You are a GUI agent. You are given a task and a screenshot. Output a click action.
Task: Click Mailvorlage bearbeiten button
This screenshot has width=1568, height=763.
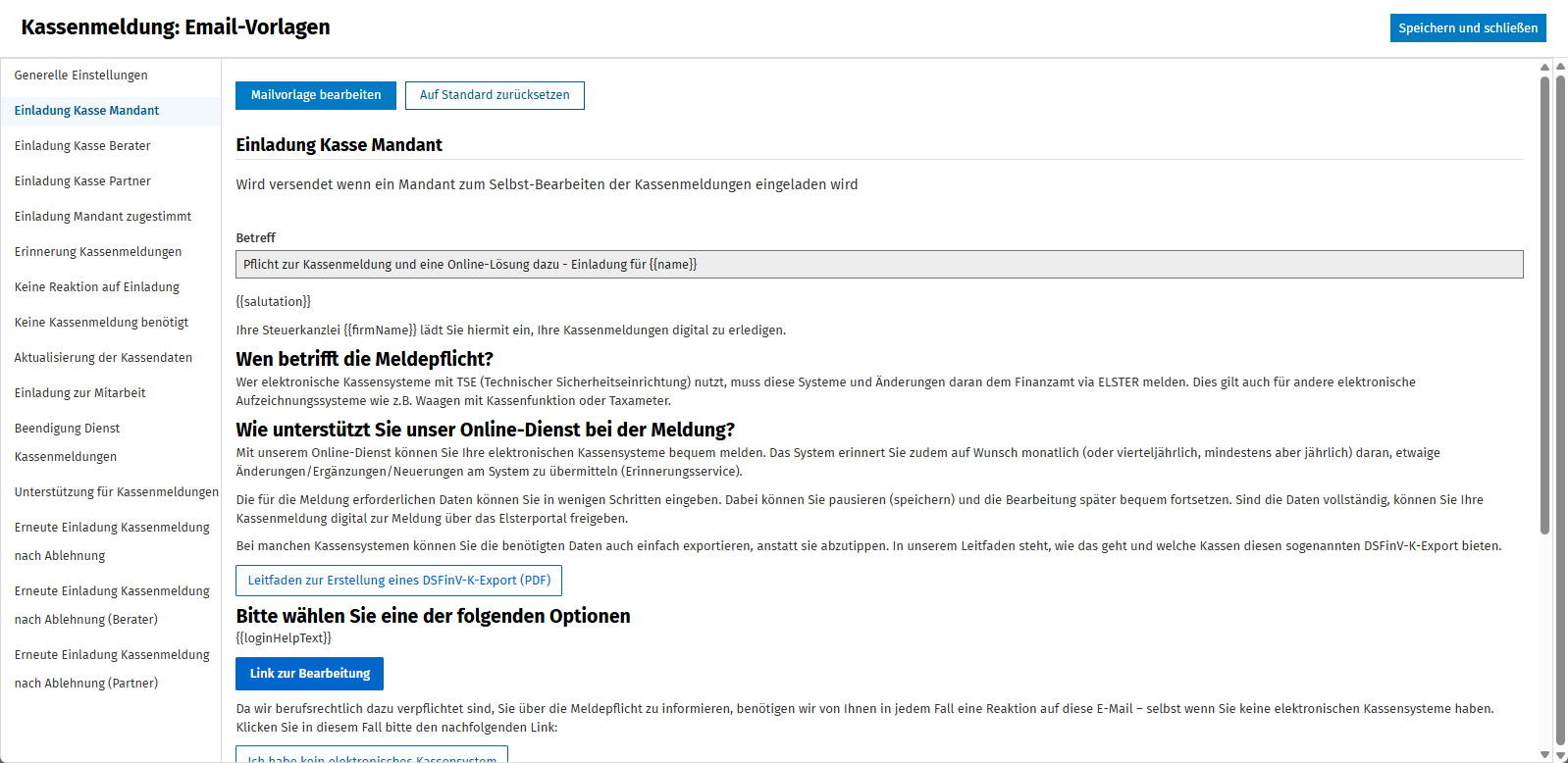pos(316,95)
